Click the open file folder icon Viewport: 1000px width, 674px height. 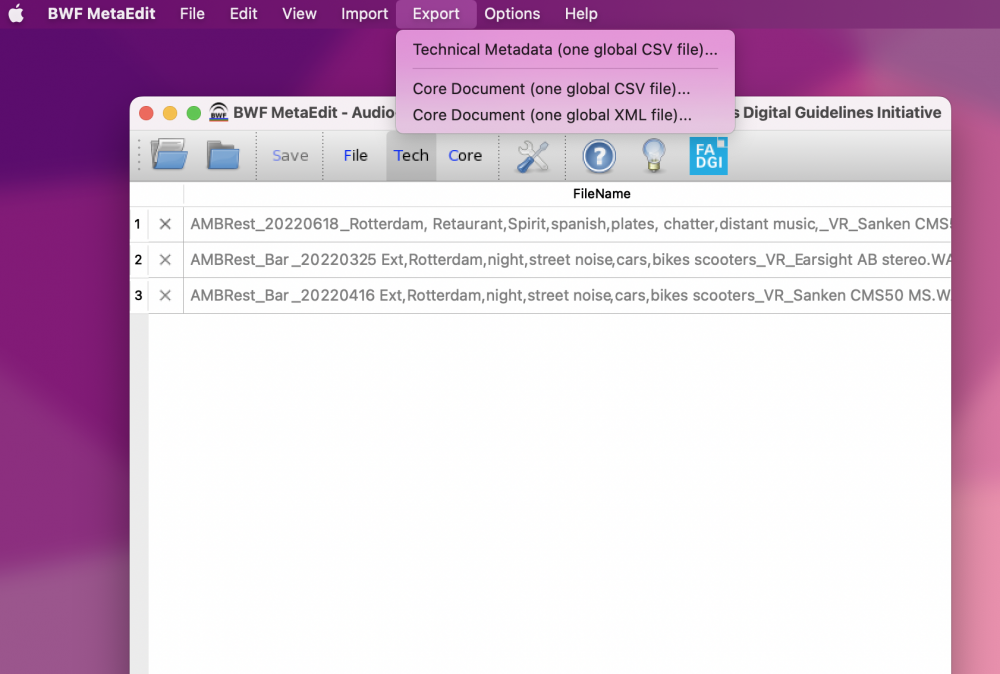click(x=169, y=154)
